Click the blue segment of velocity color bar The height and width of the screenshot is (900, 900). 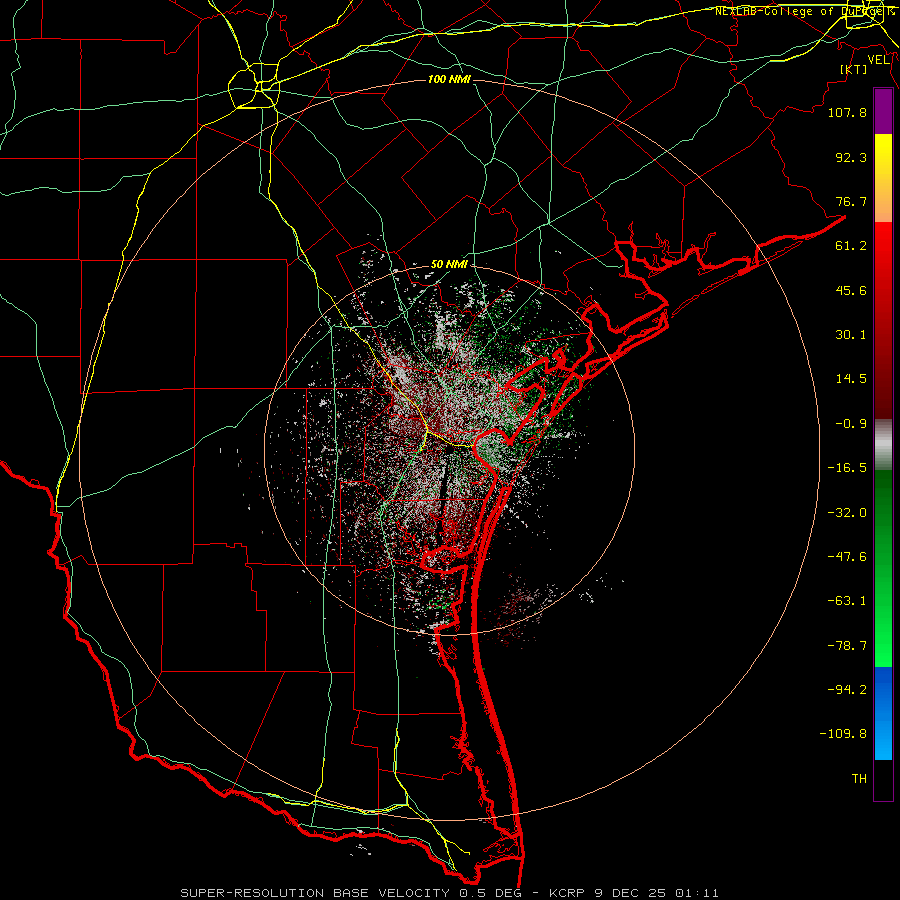coord(883,713)
